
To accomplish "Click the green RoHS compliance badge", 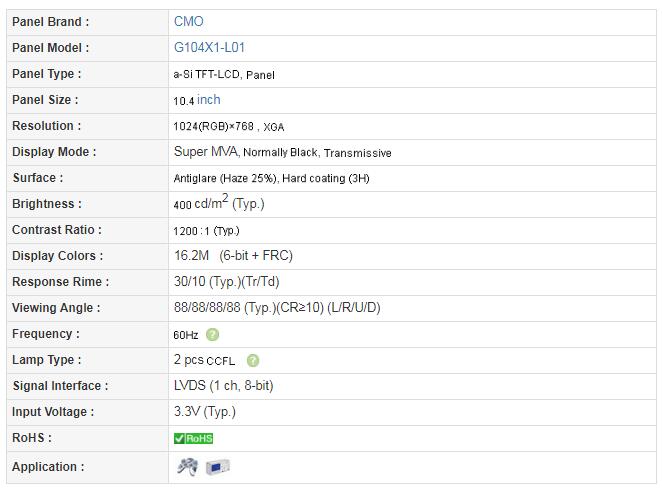I will click(x=193, y=439).
